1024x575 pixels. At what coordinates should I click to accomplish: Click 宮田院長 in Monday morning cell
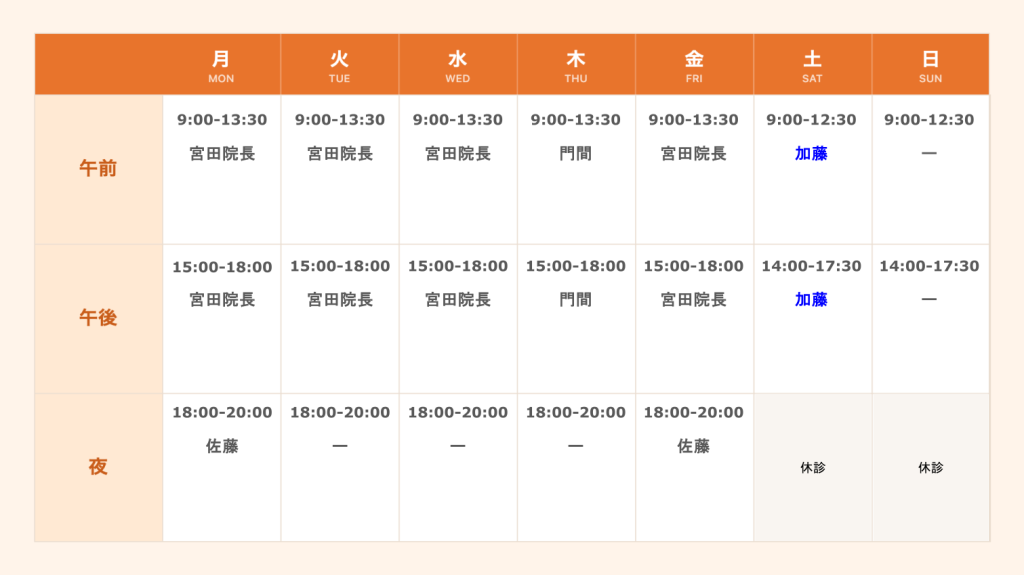pos(222,154)
